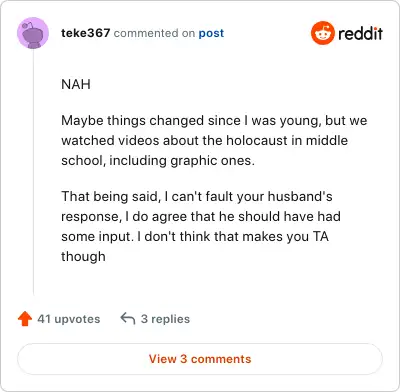Click the "commented on" header text
This screenshot has height=392, width=400.
coord(154,33)
